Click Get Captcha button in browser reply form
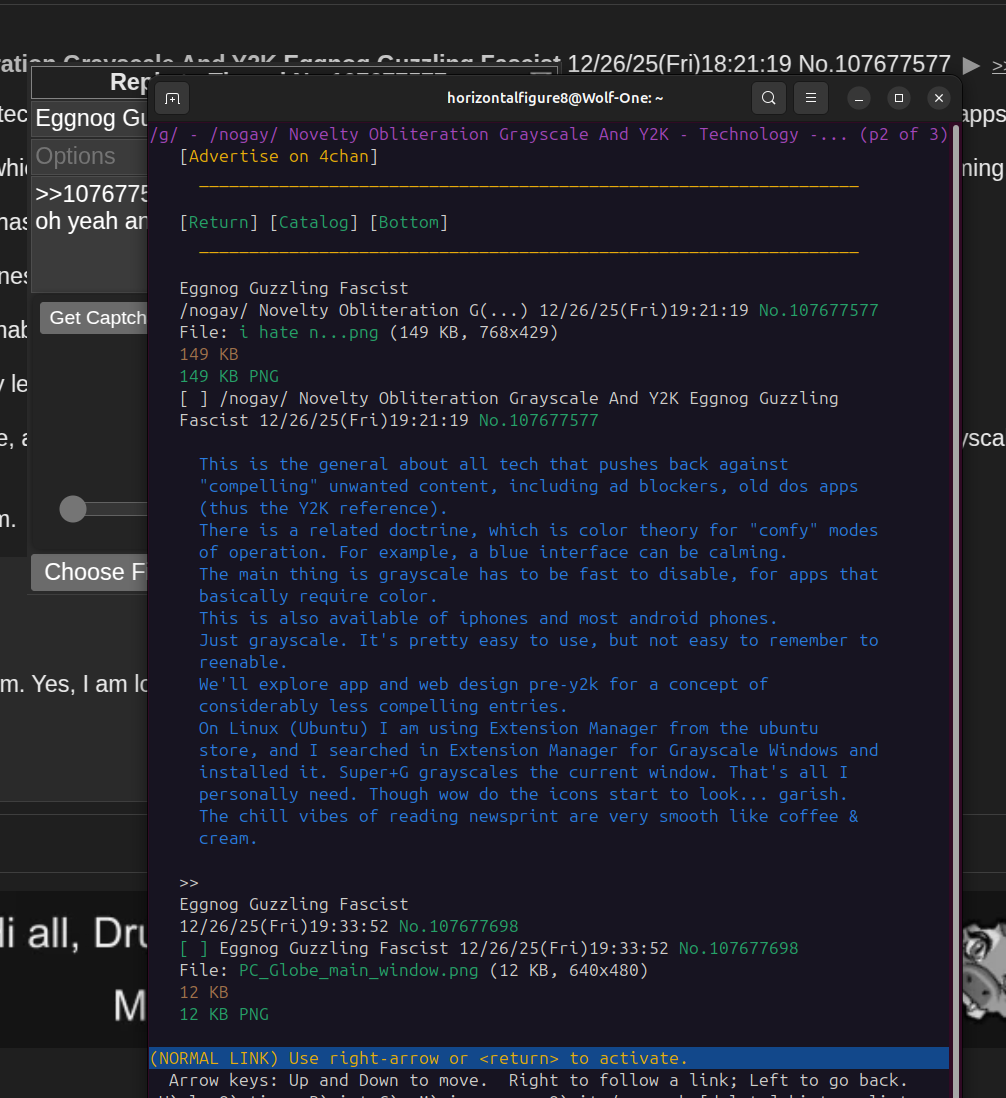Viewport: 1006px width, 1098px height. pyautogui.click(x=94, y=318)
